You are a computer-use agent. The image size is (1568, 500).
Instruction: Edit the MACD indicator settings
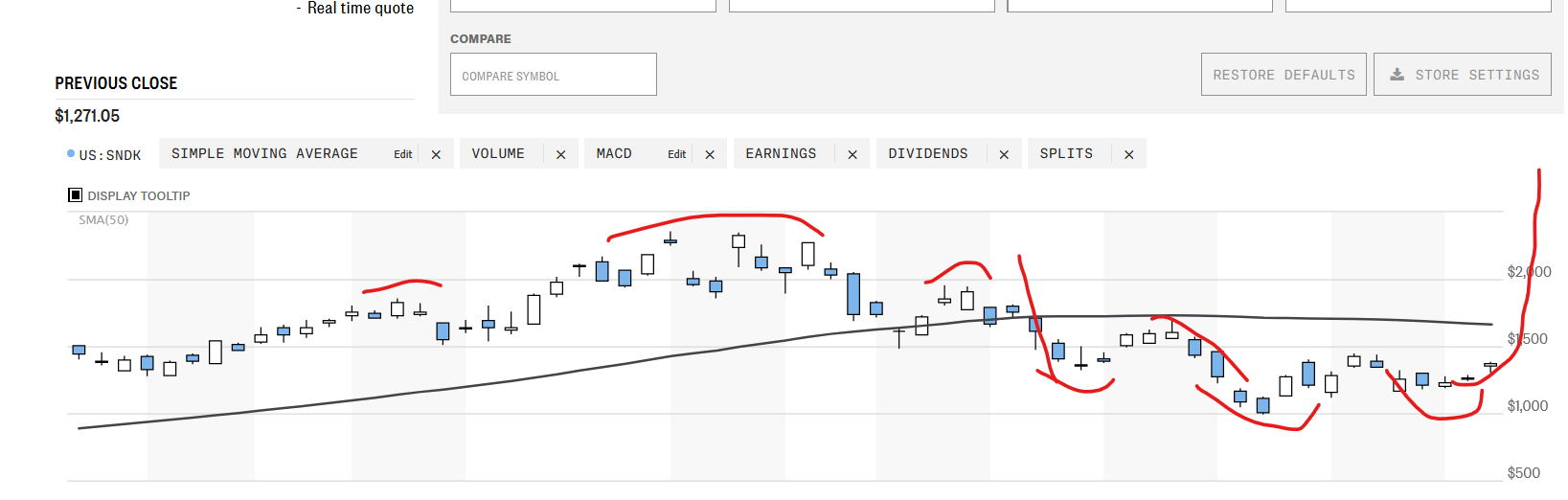coord(677,154)
